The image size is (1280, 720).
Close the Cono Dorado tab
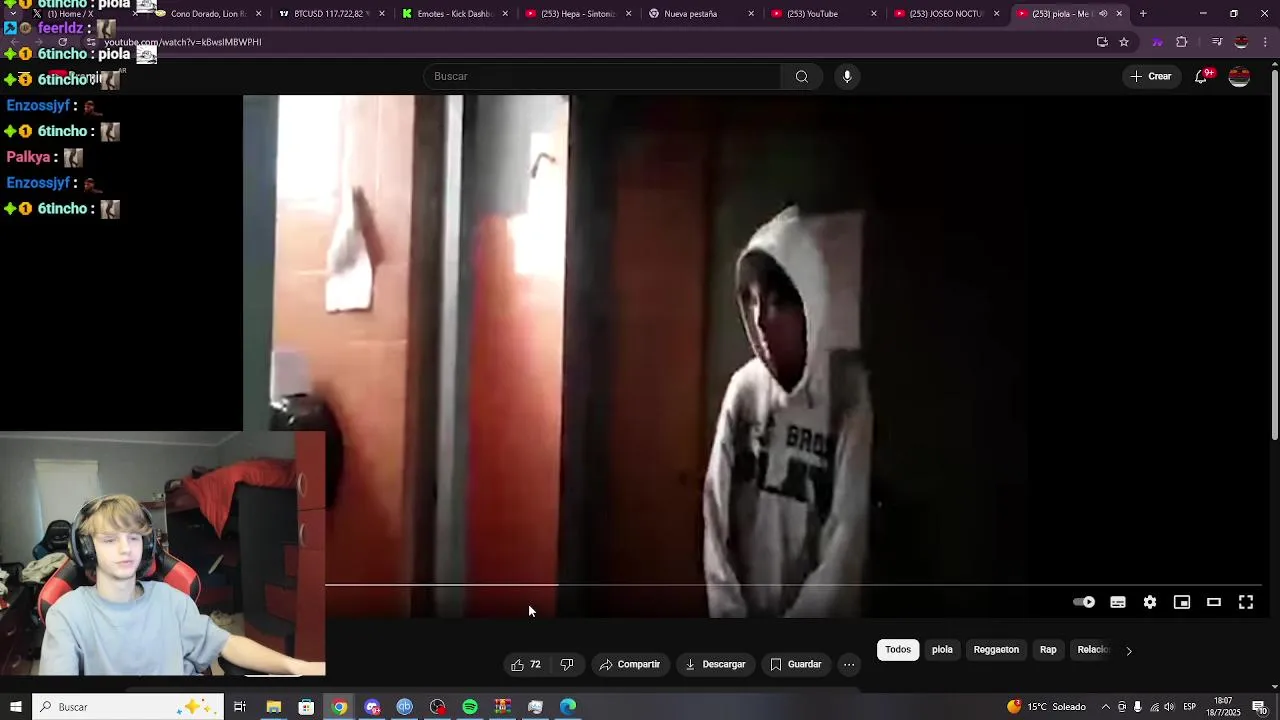(259, 14)
